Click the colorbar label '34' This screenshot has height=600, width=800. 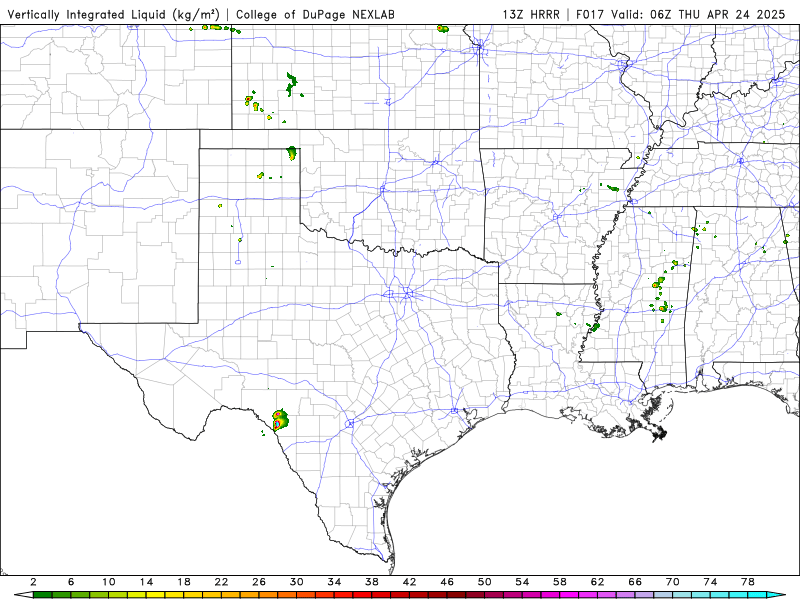(334, 582)
